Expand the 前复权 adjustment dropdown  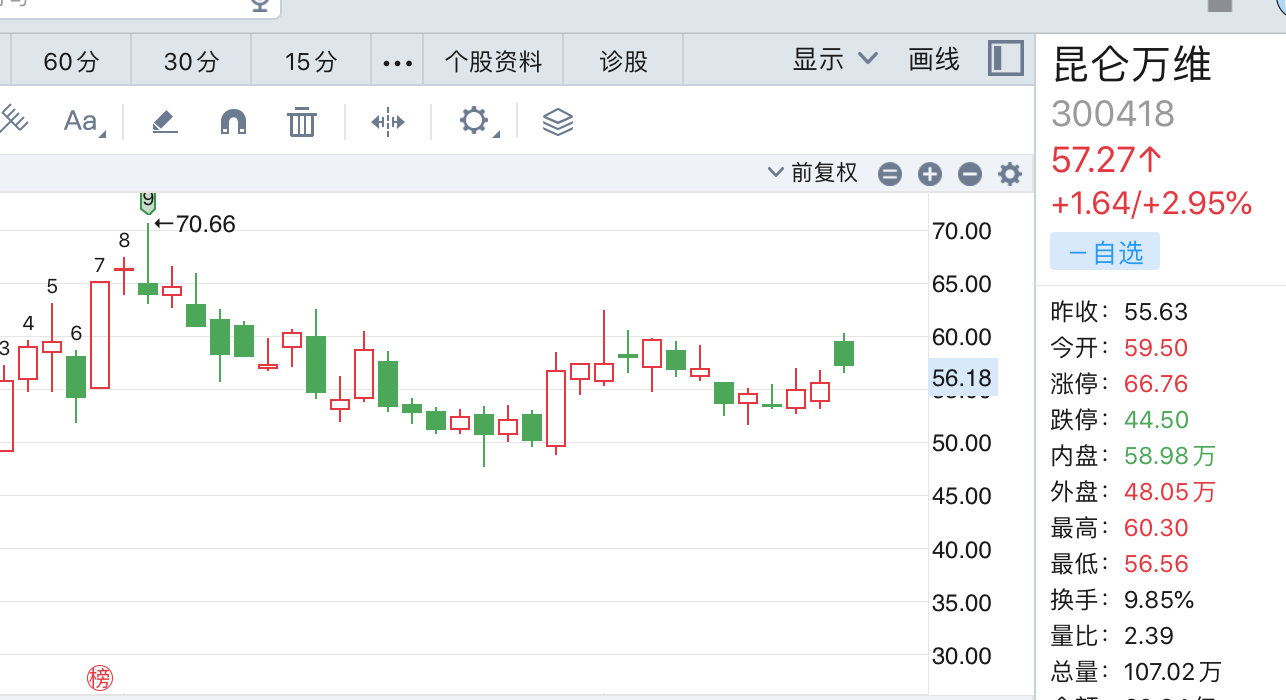click(813, 173)
